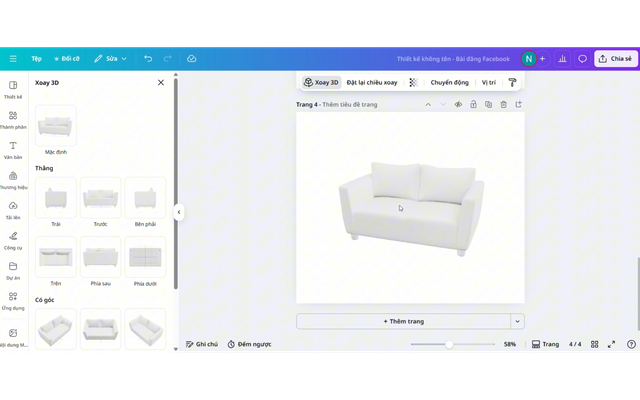Toggle the page lock icon
Viewport: 640px width, 400px height.
(x=473, y=104)
